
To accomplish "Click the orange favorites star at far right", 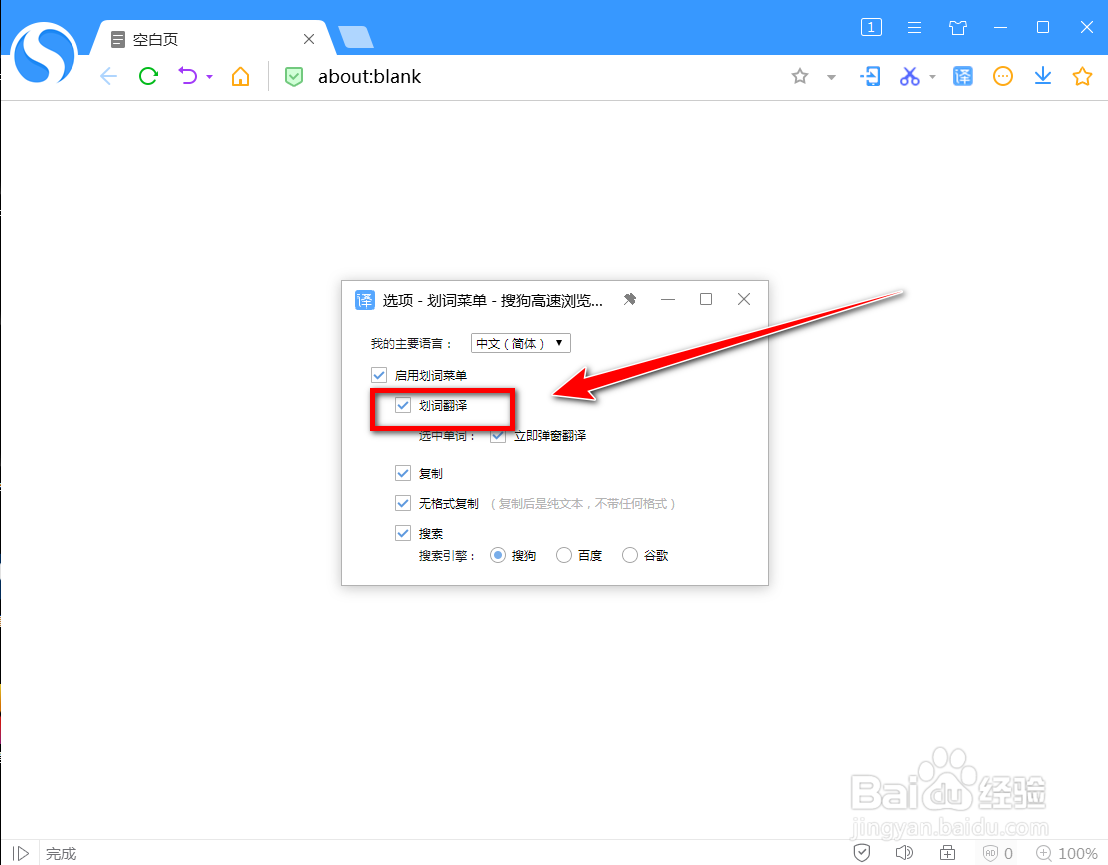I will 1082,76.
